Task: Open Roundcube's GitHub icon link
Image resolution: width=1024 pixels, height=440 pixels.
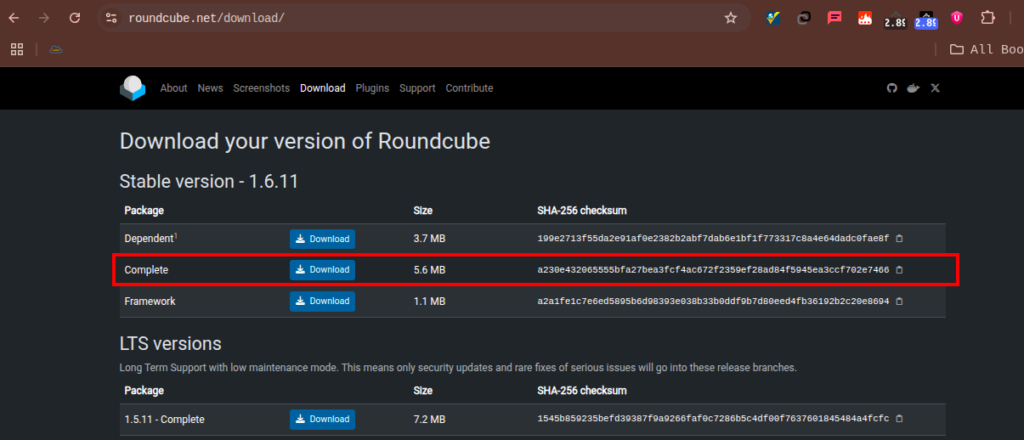Action: click(892, 88)
